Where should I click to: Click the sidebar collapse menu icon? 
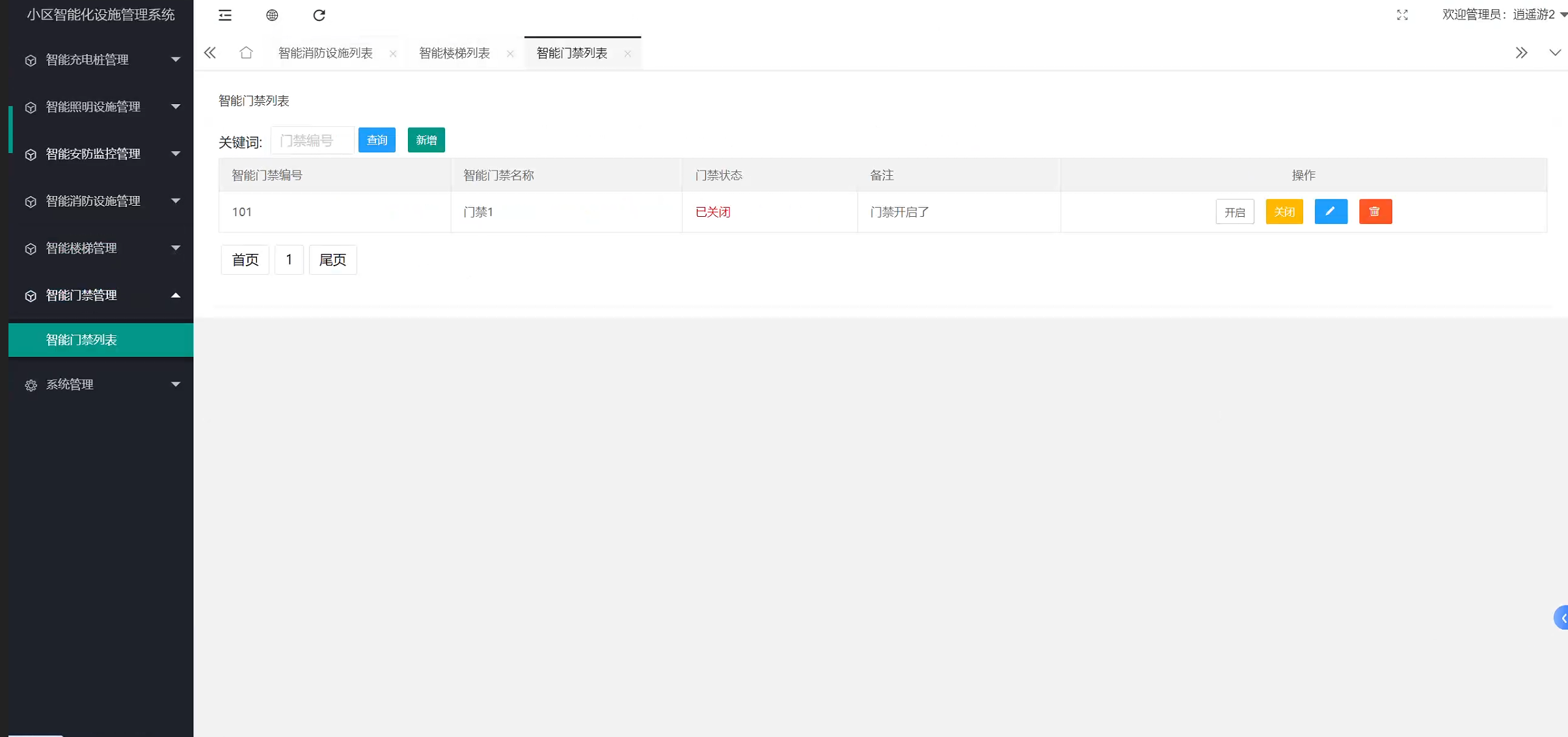pyautogui.click(x=225, y=15)
